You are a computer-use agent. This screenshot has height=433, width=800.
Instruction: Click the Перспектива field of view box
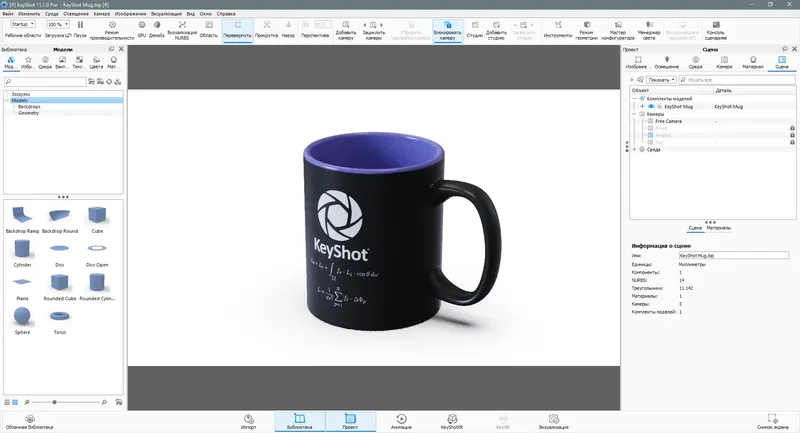click(x=322, y=24)
